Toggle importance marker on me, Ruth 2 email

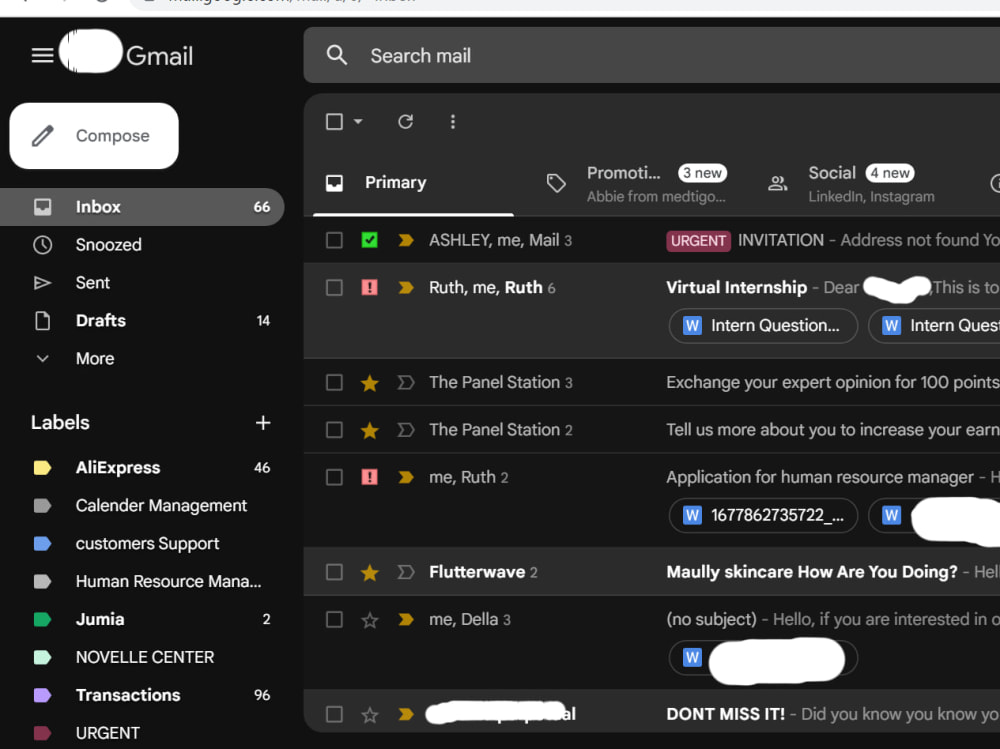(406, 477)
